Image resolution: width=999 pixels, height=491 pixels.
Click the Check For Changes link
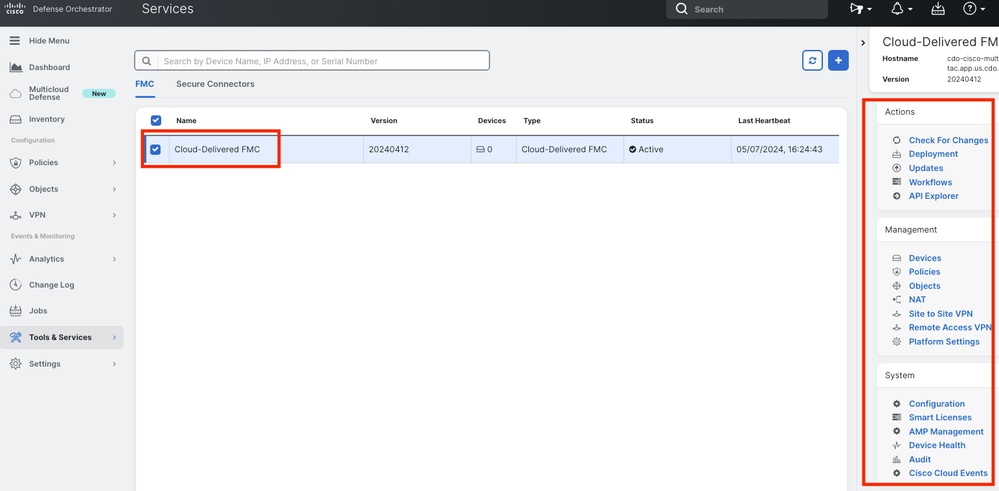(x=948, y=140)
